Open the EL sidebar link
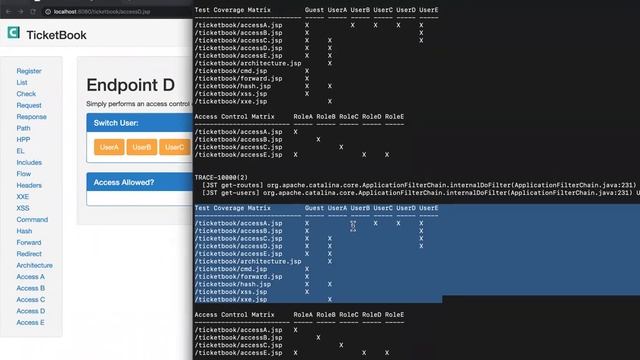Image resolution: width=640 pixels, height=360 pixels. (20, 151)
